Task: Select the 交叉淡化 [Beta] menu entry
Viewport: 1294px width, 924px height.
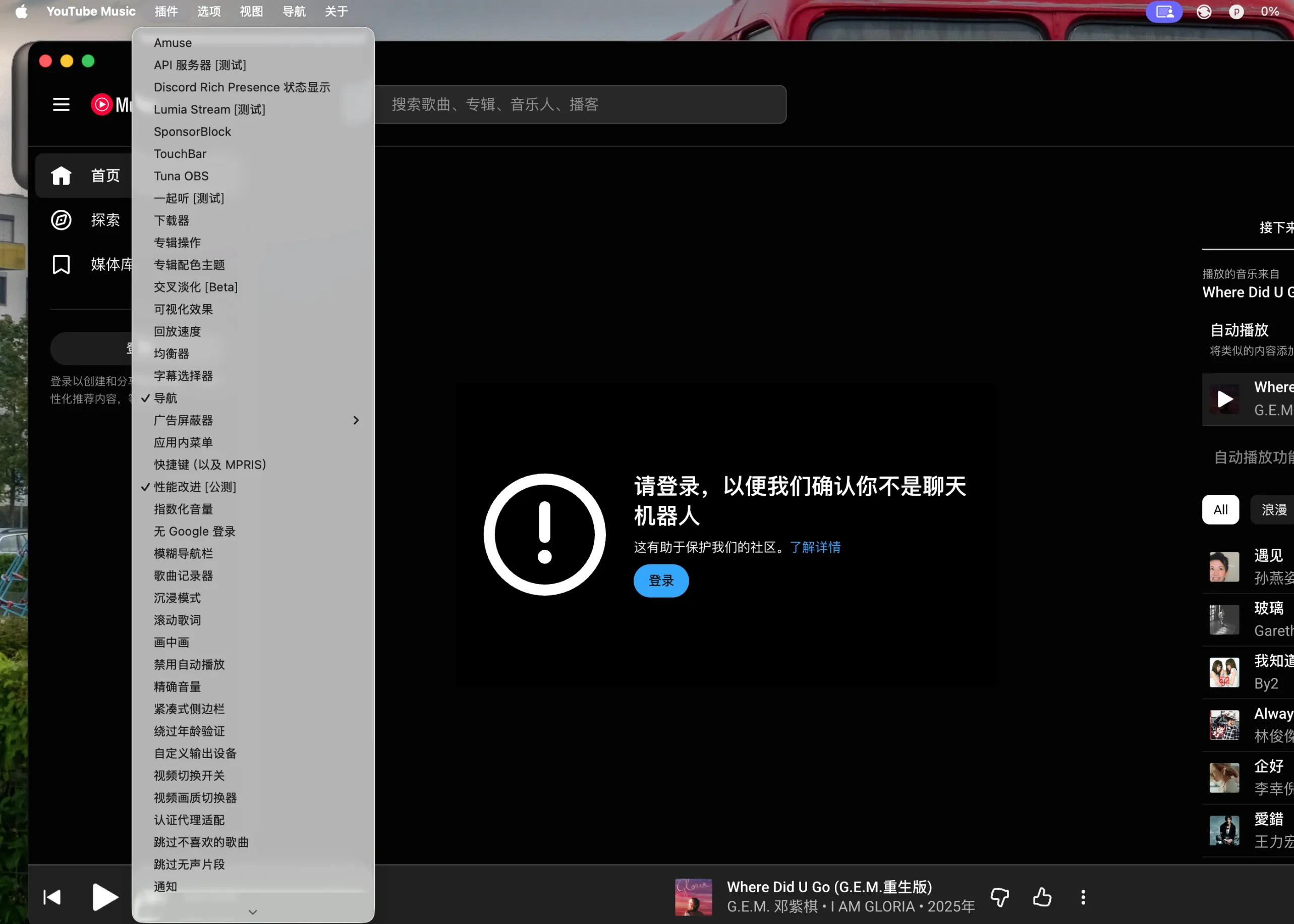Action: coord(253,287)
